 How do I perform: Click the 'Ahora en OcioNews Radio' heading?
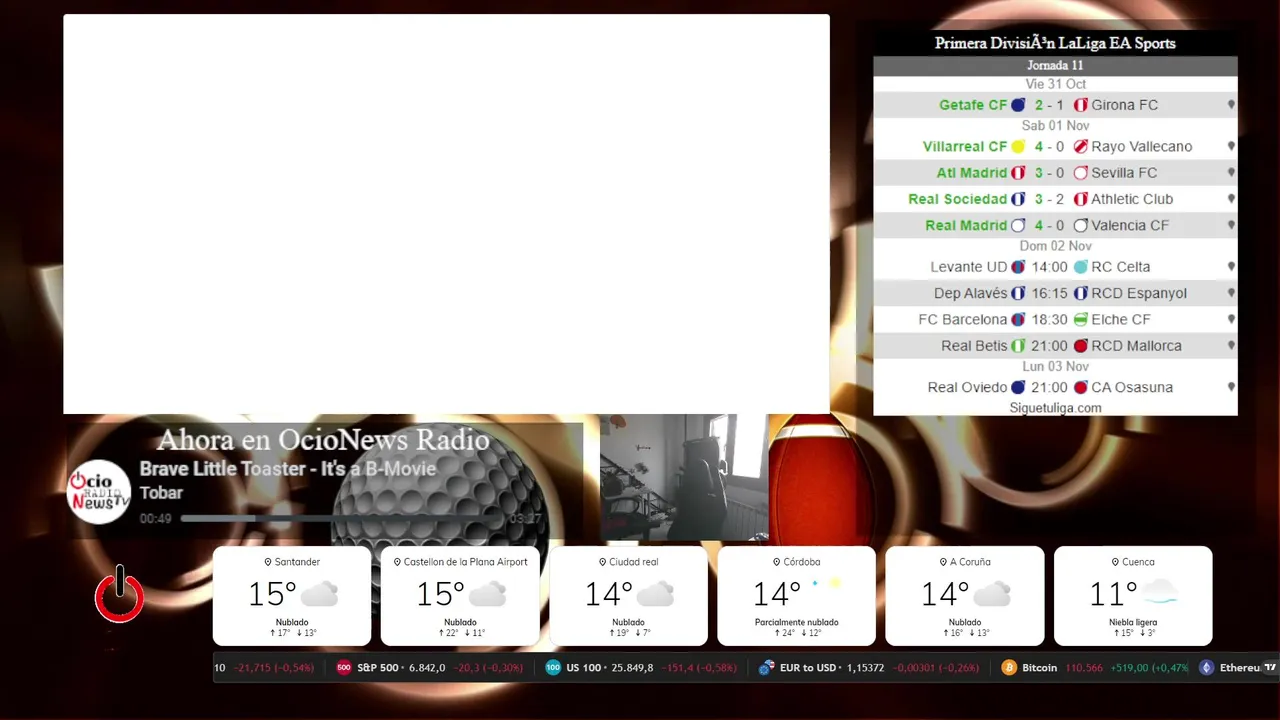(x=323, y=440)
